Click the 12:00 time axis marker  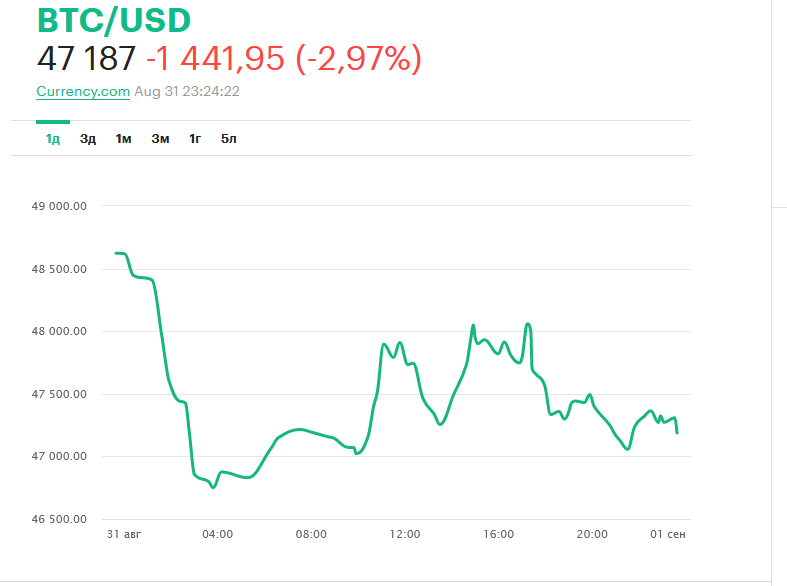(x=405, y=534)
